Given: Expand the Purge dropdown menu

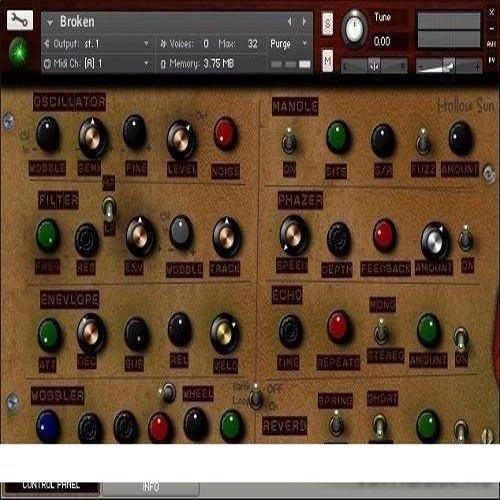Looking at the screenshot, I should pyautogui.click(x=289, y=44).
